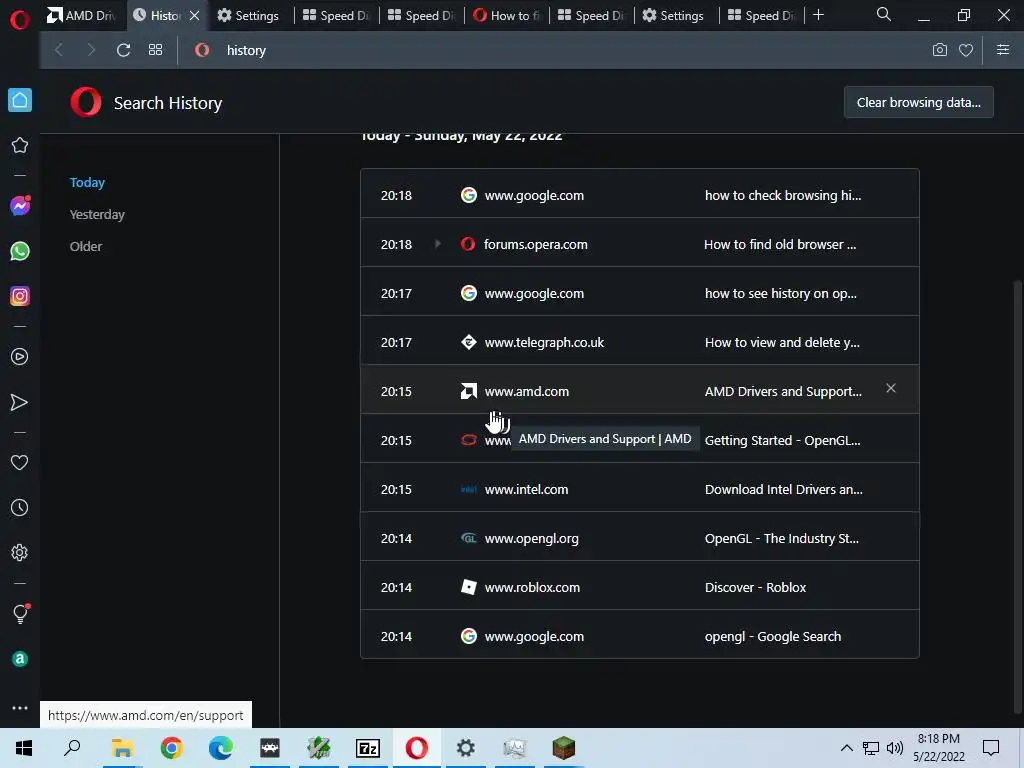
Task: Switch to the Settings tab right of 'How to'
Action: (x=673, y=16)
